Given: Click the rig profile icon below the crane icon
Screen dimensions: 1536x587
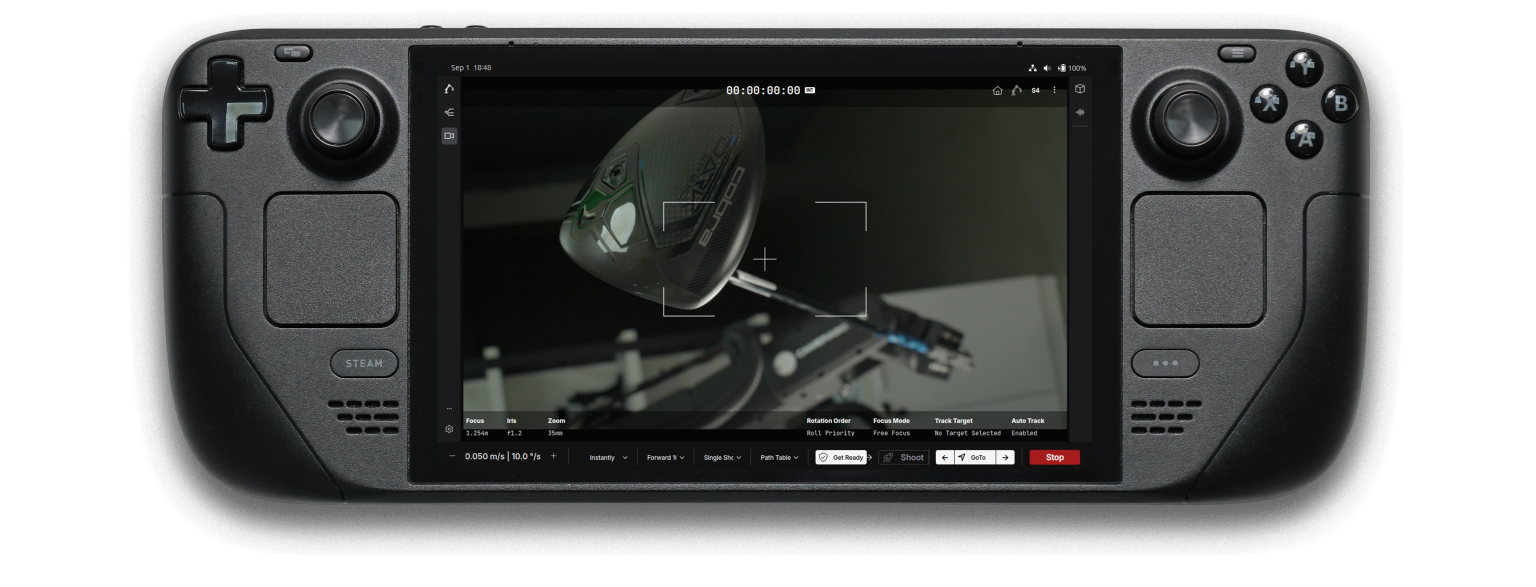Looking at the screenshot, I should [x=449, y=112].
